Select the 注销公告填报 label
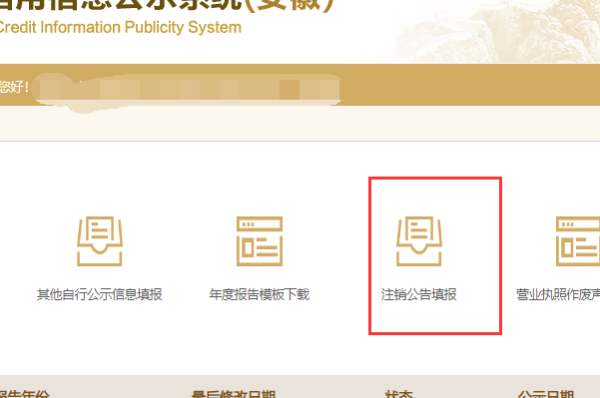This screenshot has height=398, width=600. pos(419,294)
